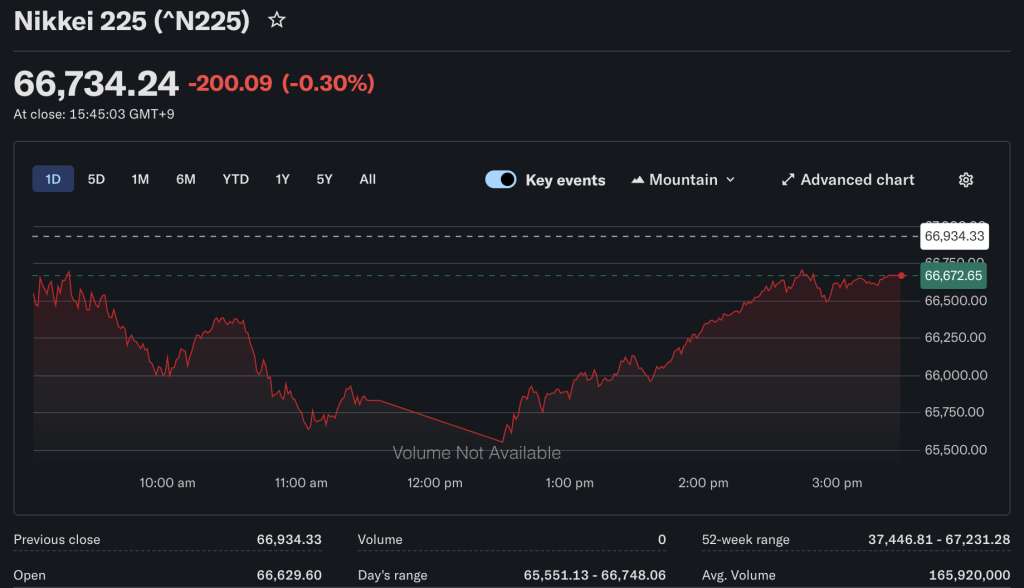Click the green 66,672.65 current price label

(x=953, y=276)
